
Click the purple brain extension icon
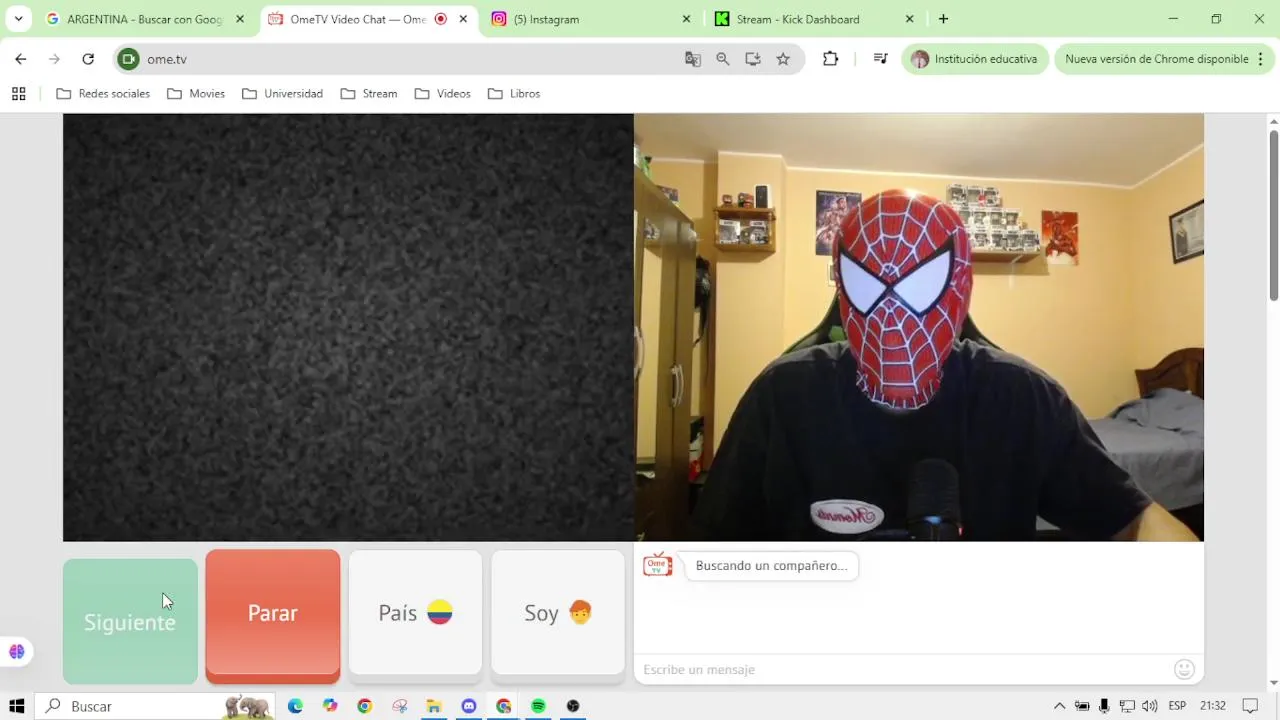(x=16, y=652)
